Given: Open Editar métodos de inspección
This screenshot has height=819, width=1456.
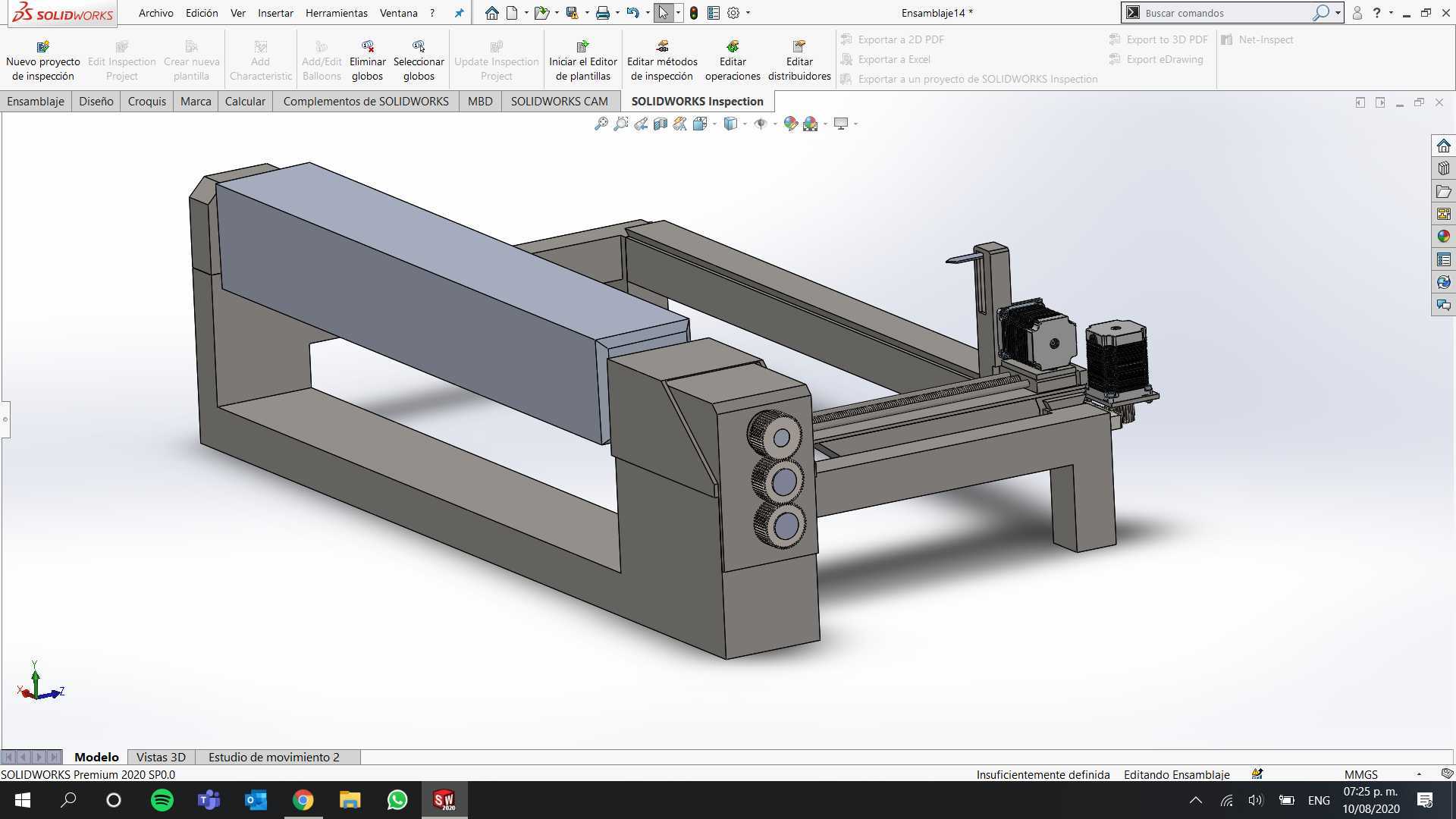Looking at the screenshot, I should tap(662, 61).
